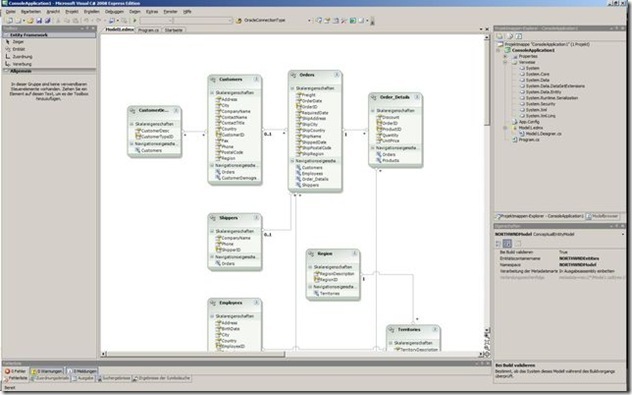
Task: Collapse the Orders entity with its chevron
Action: (x=337, y=75)
